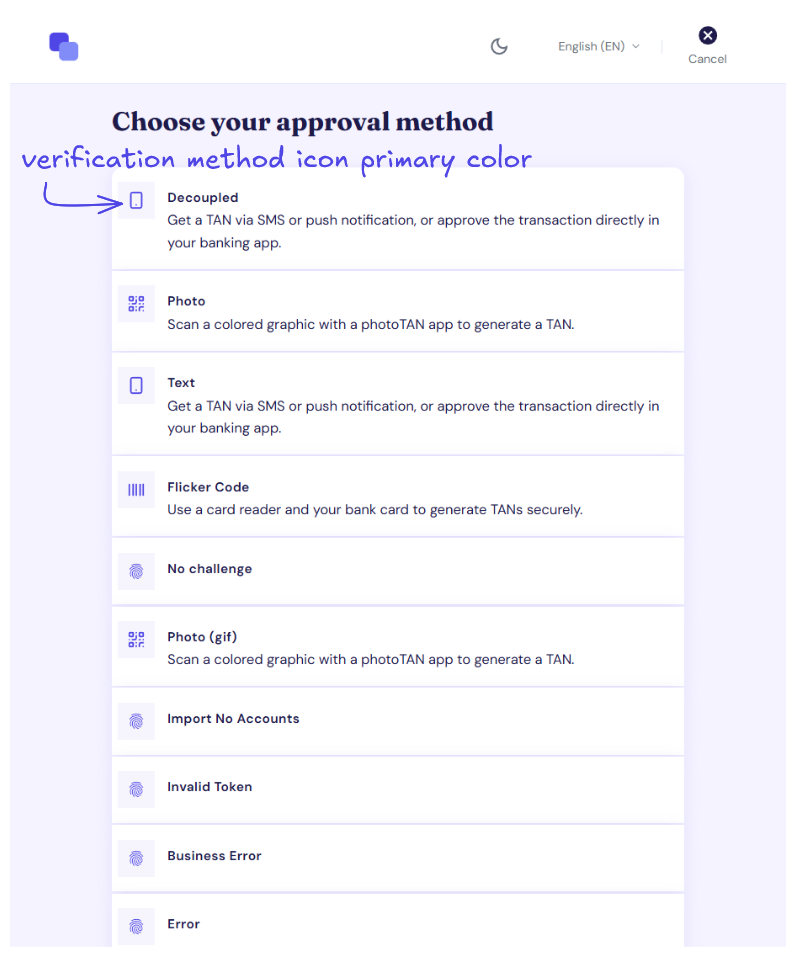The image size is (796, 956).
Task: Select the No challenge option
Action: (x=397, y=571)
